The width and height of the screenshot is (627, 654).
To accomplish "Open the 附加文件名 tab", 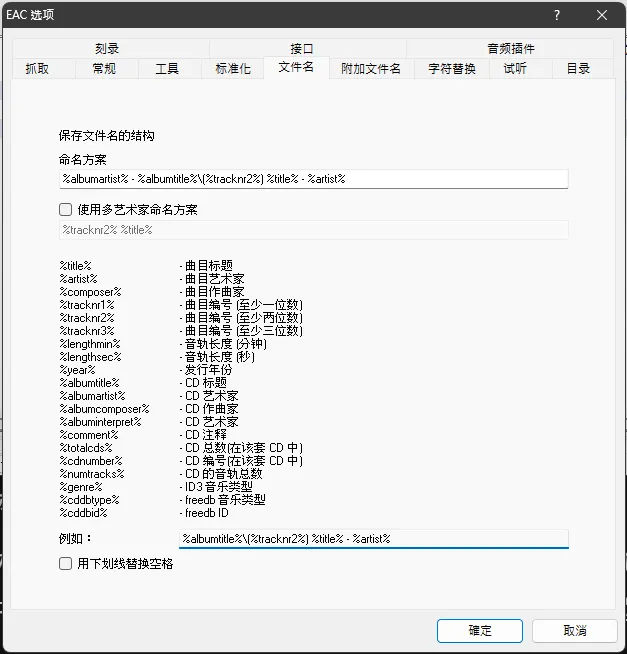I will [x=371, y=68].
